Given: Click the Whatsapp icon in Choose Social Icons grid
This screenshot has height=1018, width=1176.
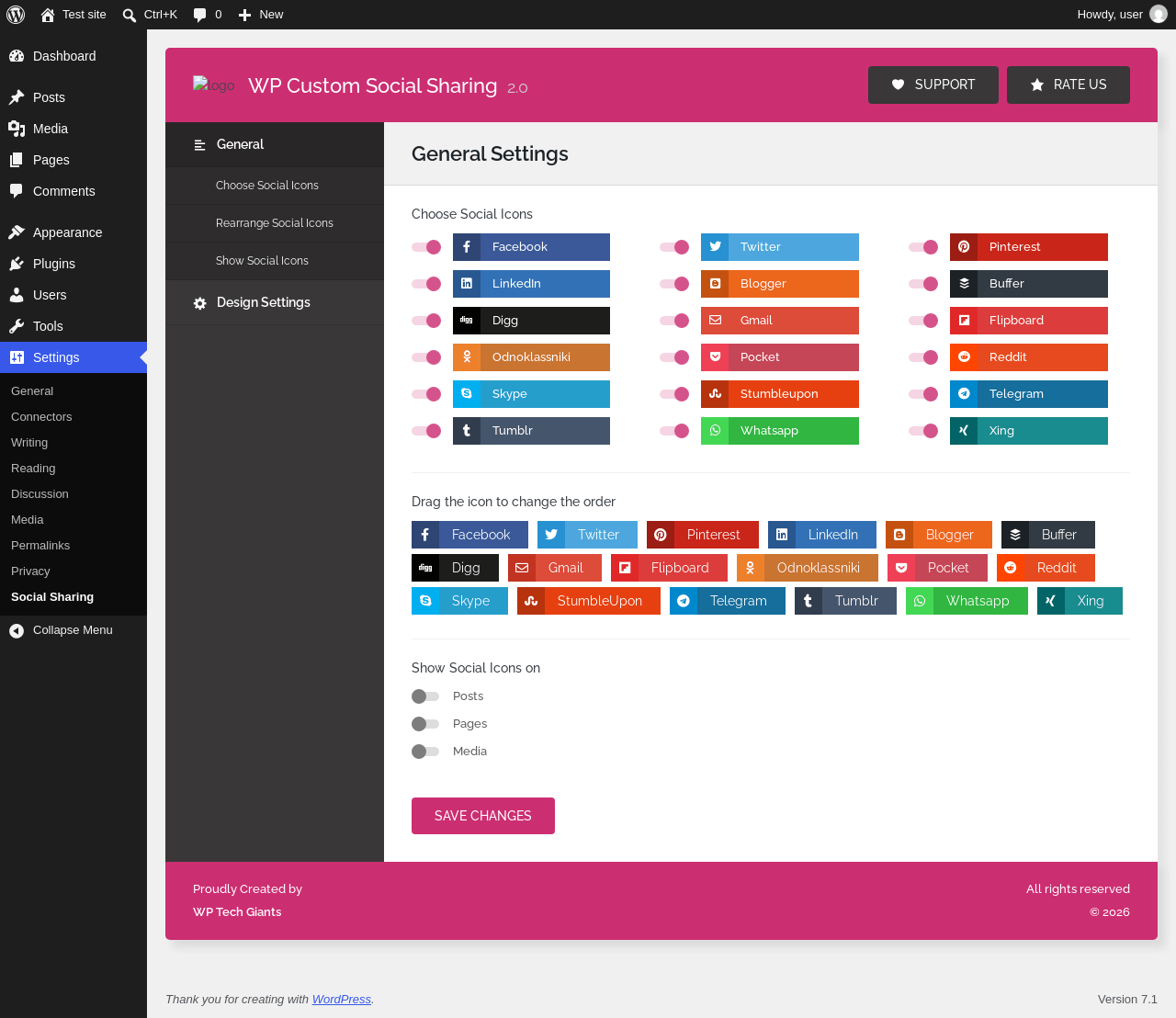Looking at the screenshot, I should [x=715, y=431].
